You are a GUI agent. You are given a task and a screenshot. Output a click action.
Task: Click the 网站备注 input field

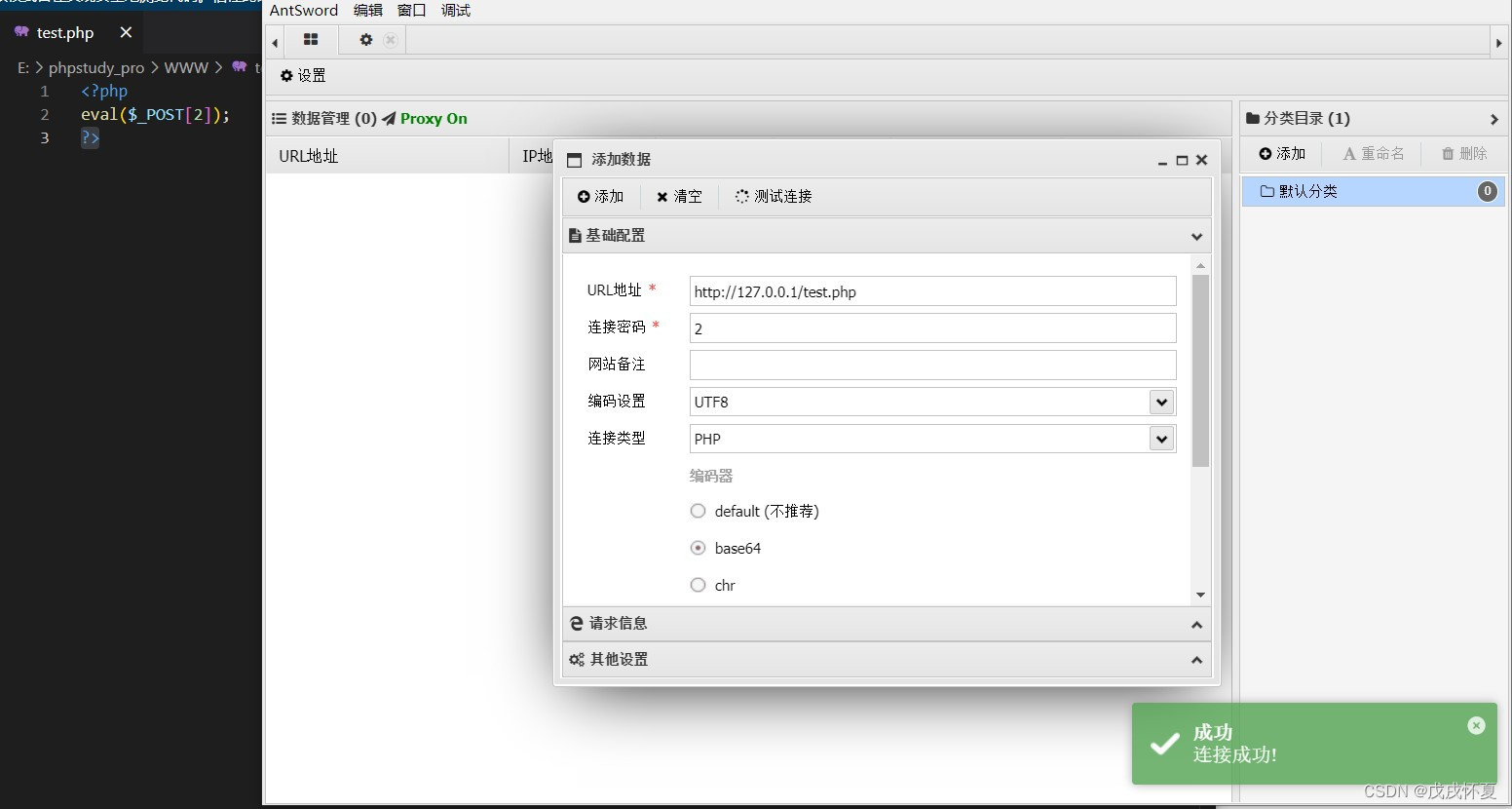click(932, 366)
